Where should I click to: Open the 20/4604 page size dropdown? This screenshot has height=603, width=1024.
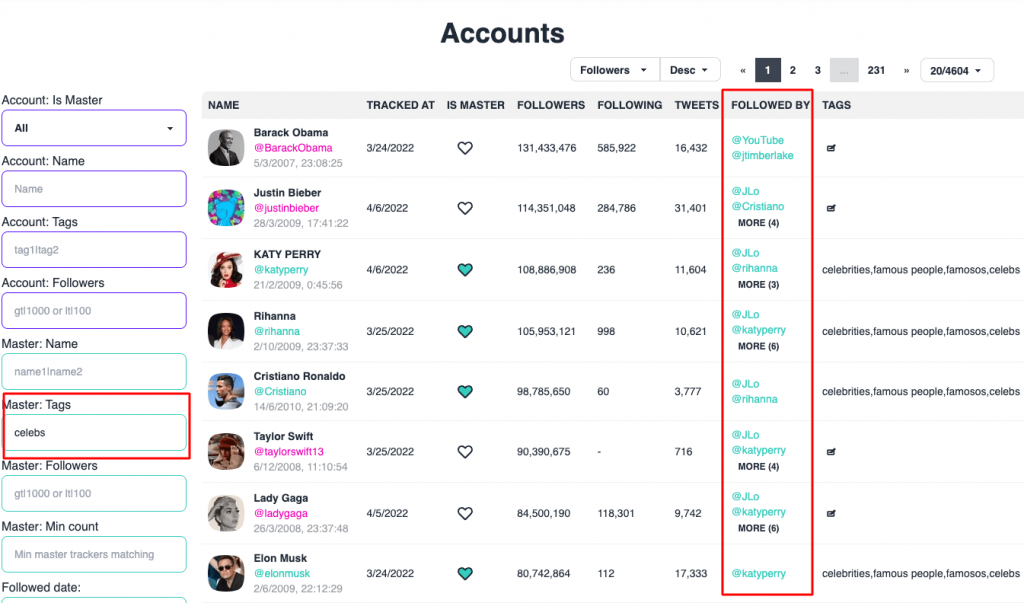(957, 71)
